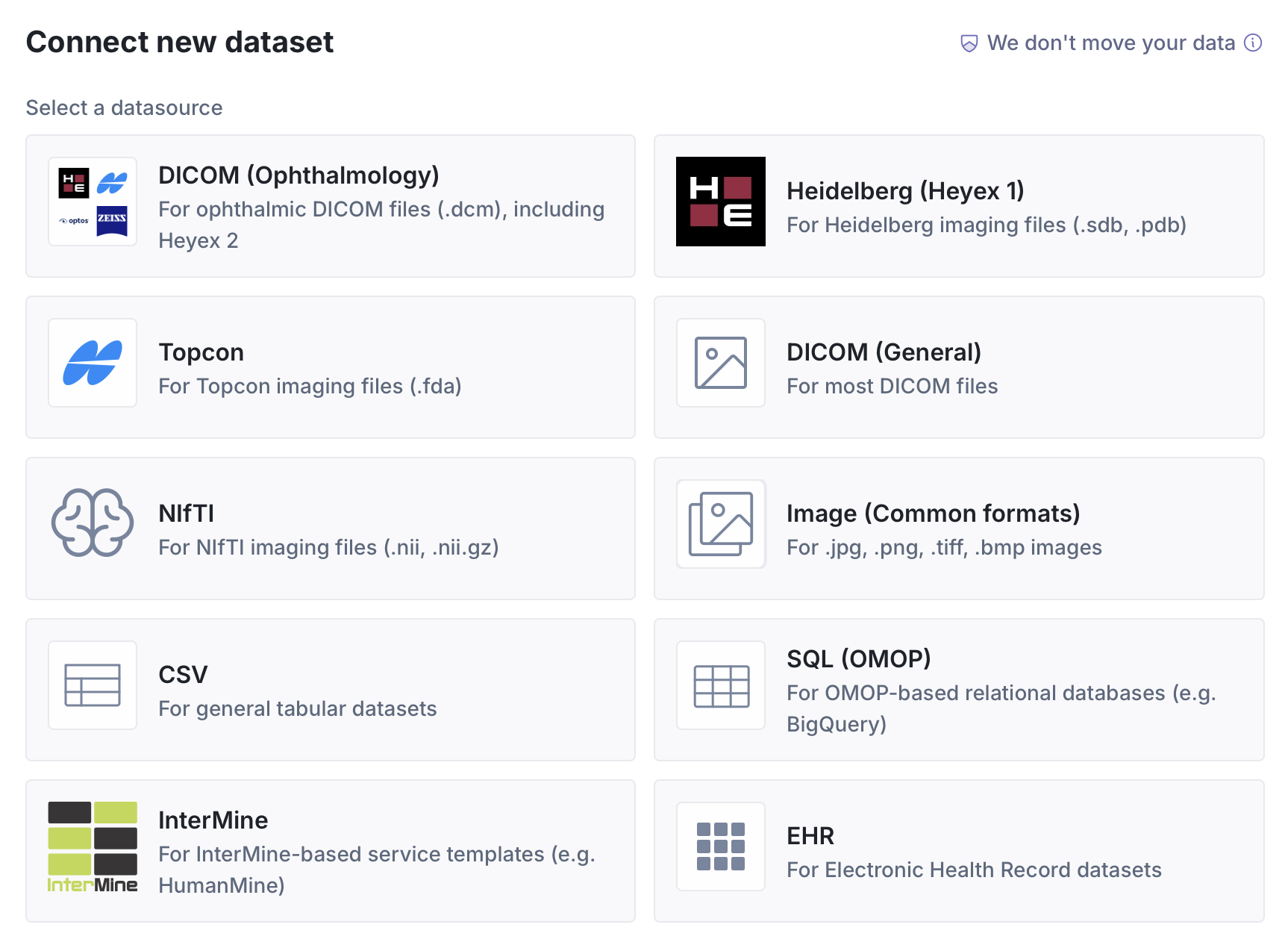The width and height of the screenshot is (1288, 948).
Task: Select the InterMine logo icon
Action: (x=93, y=846)
